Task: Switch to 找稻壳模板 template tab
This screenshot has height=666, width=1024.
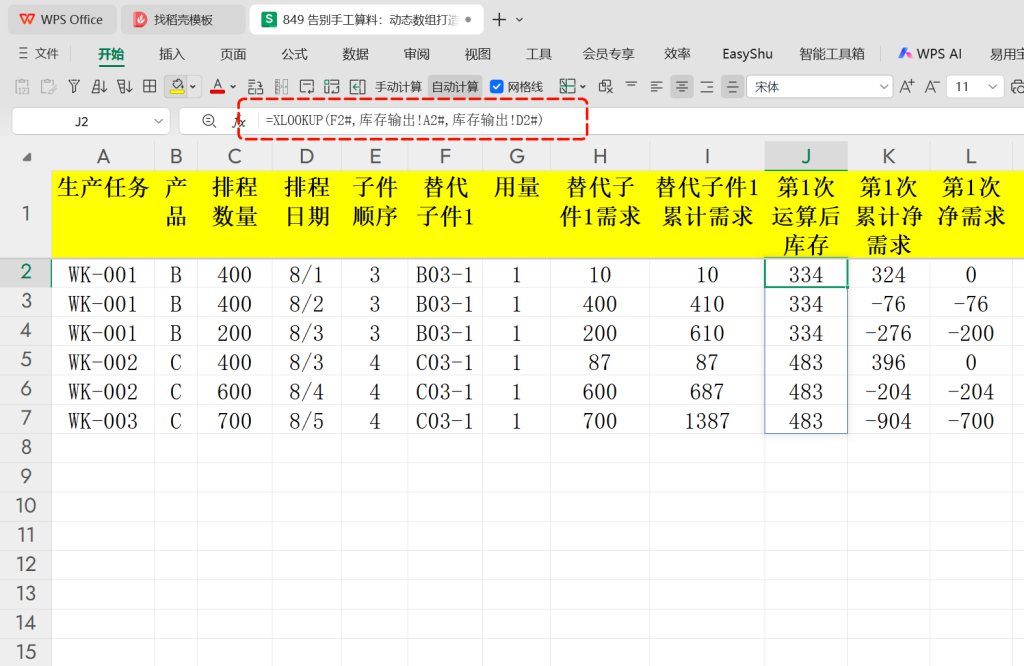Action: click(182, 20)
